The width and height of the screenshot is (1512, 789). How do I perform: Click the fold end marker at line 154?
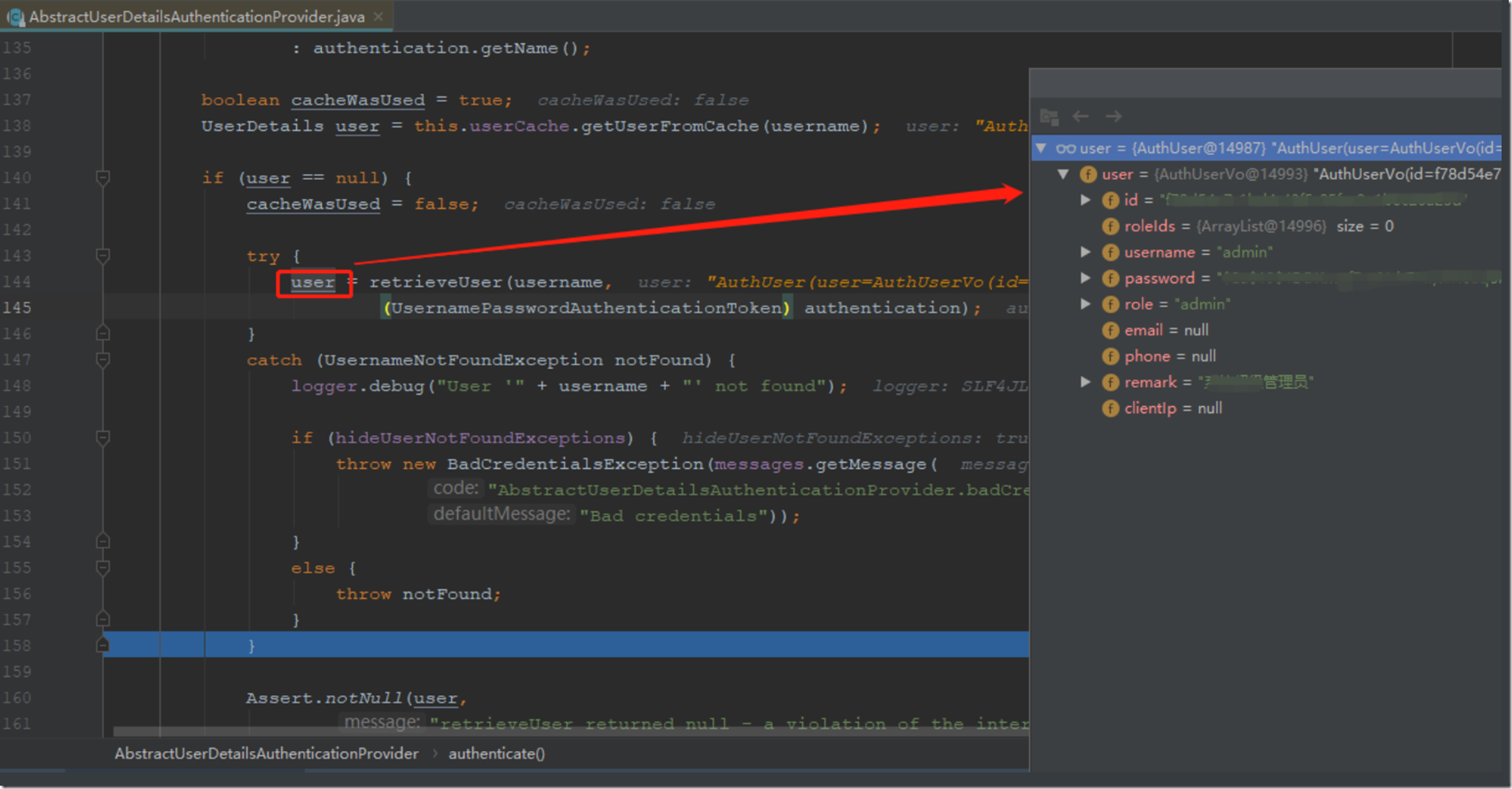point(102,541)
